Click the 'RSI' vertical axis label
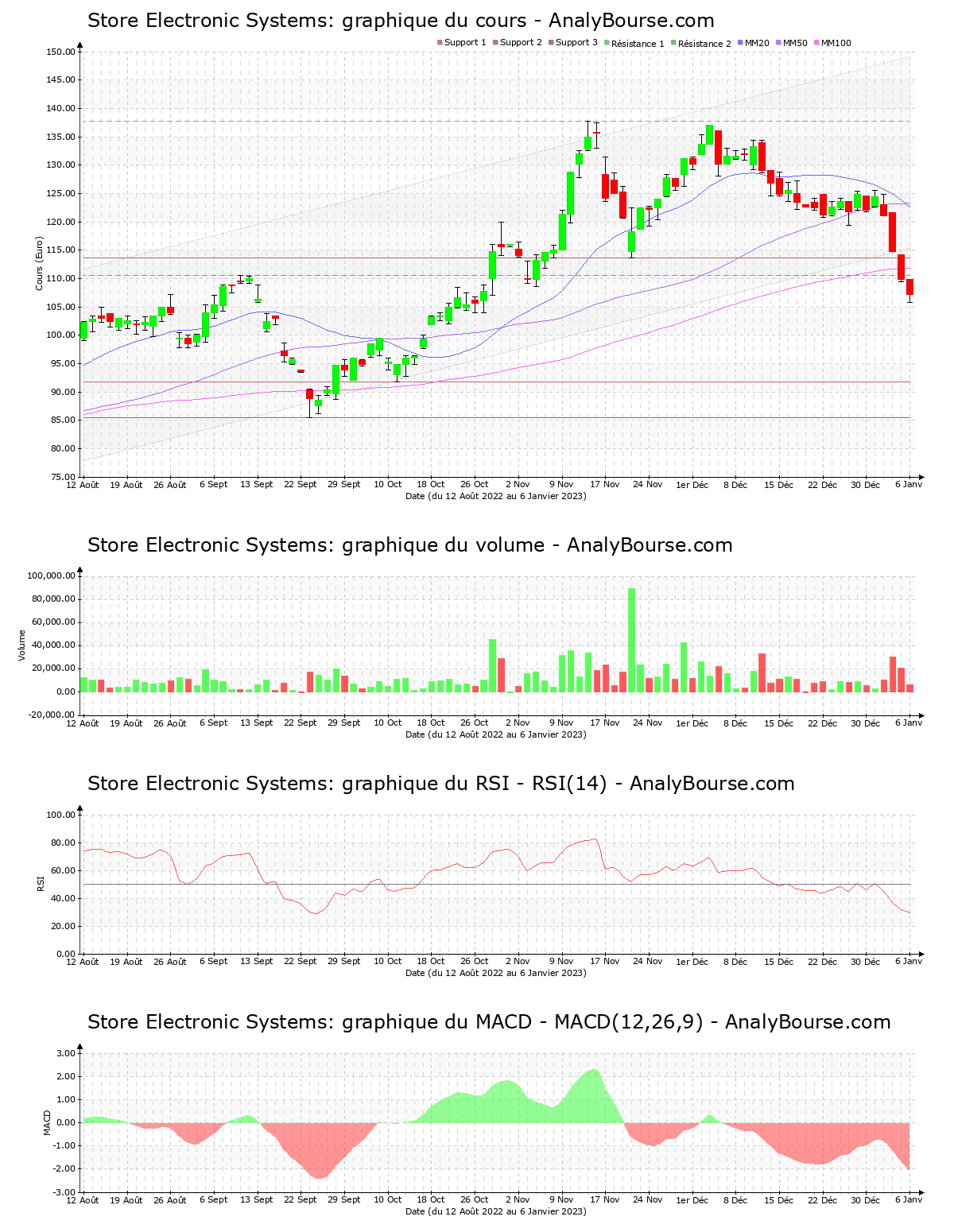Screen dimensions: 954x1232 click(39, 884)
